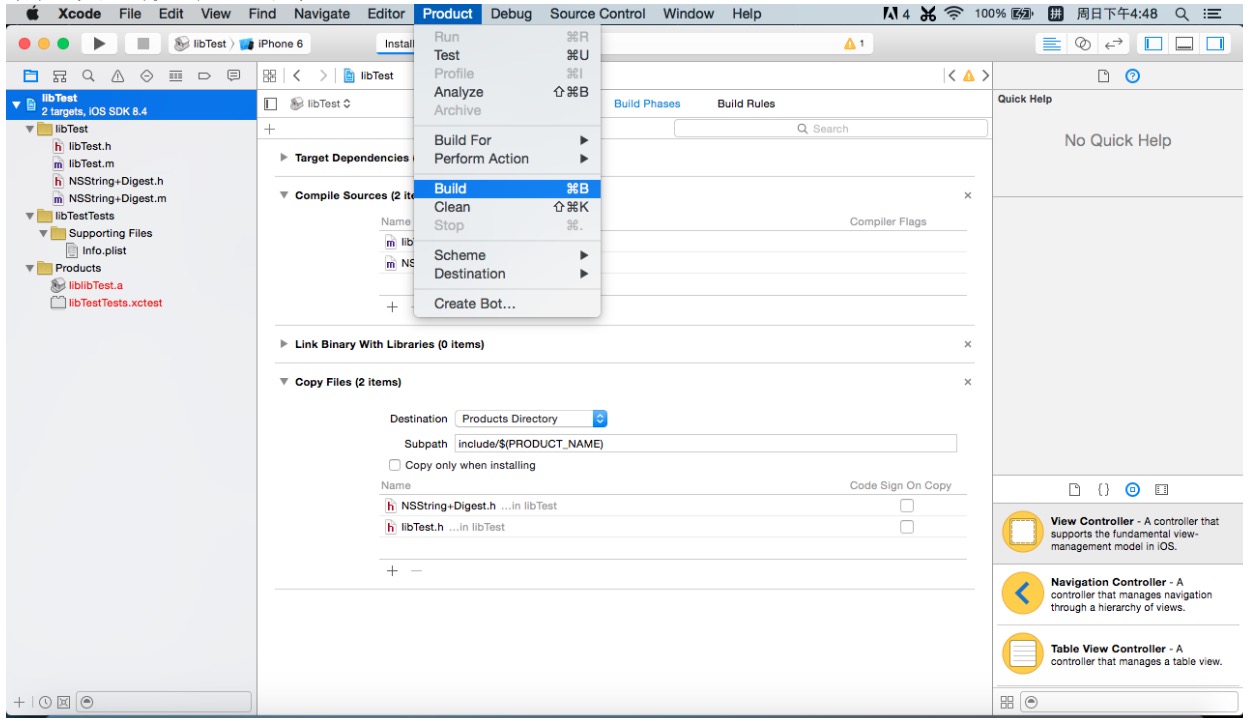Check Code Sign On Copy for libTest.h
This screenshot has height=726, width=1256.
click(x=907, y=527)
